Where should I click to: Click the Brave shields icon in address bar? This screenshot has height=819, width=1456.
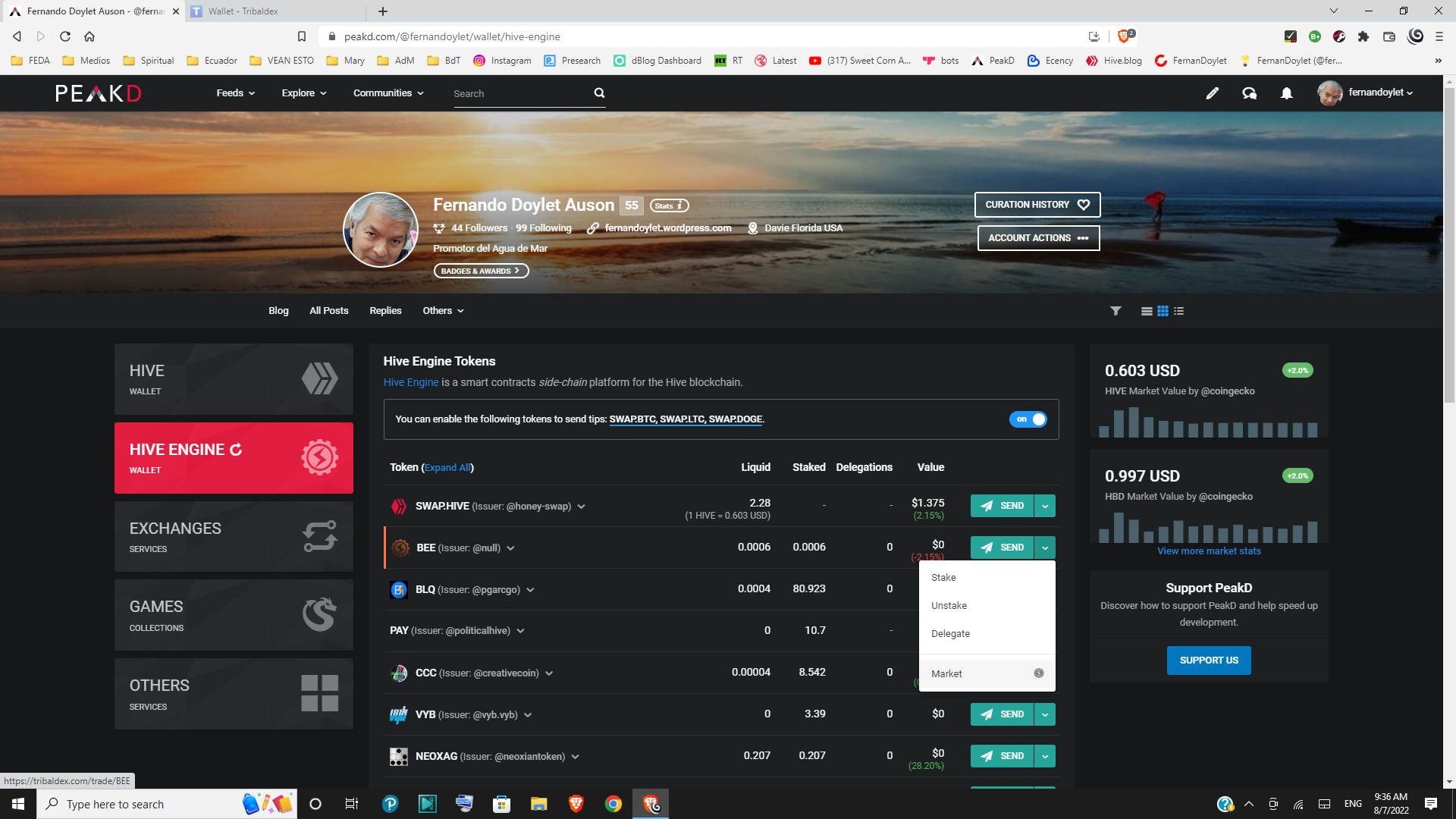[1125, 36]
